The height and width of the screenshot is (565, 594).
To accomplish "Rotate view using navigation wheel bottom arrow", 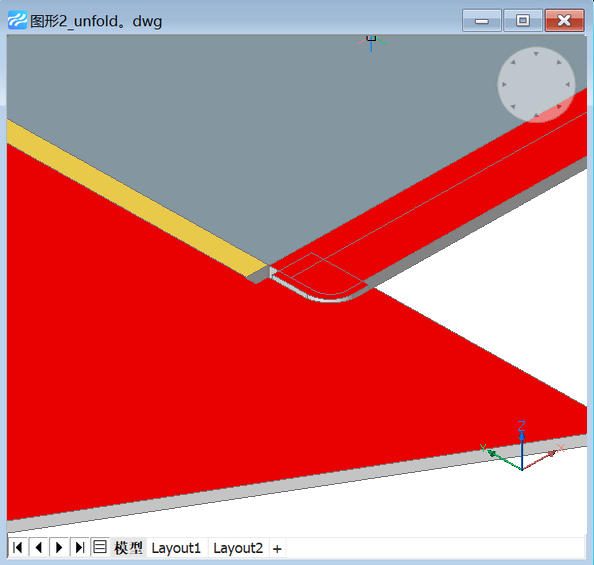I will (536, 115).
